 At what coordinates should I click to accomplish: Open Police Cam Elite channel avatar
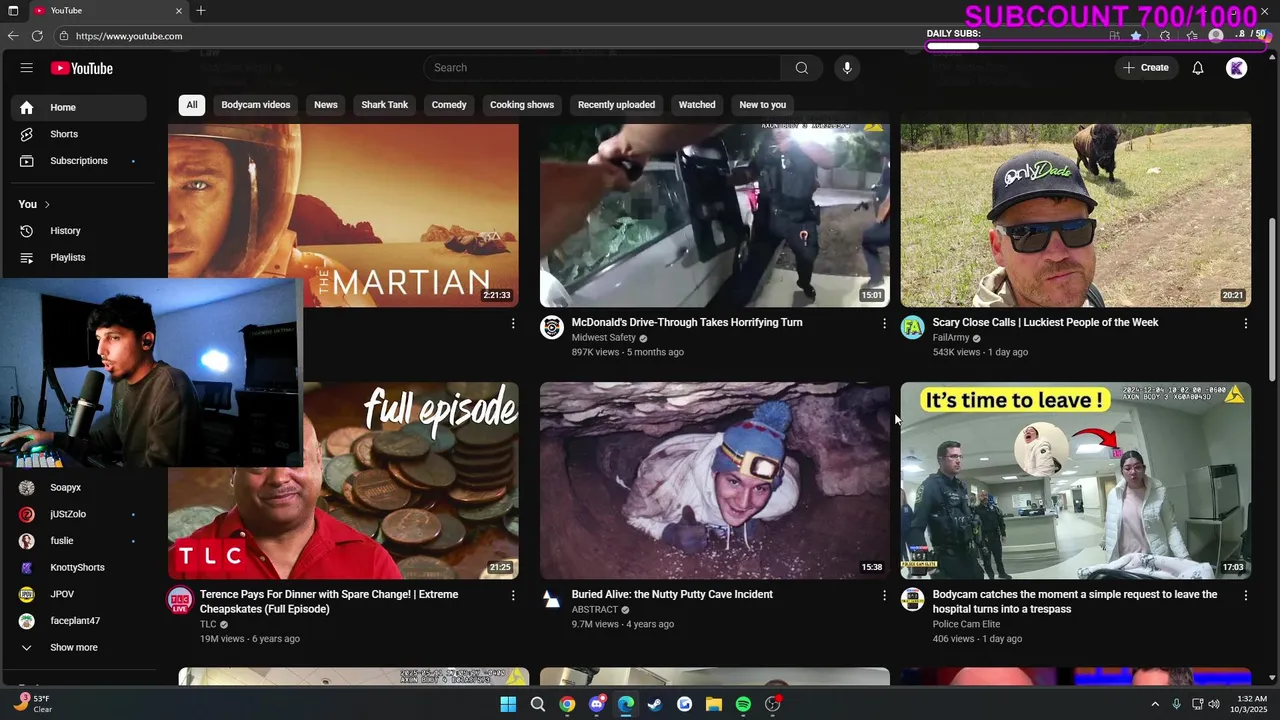point(913,599)
